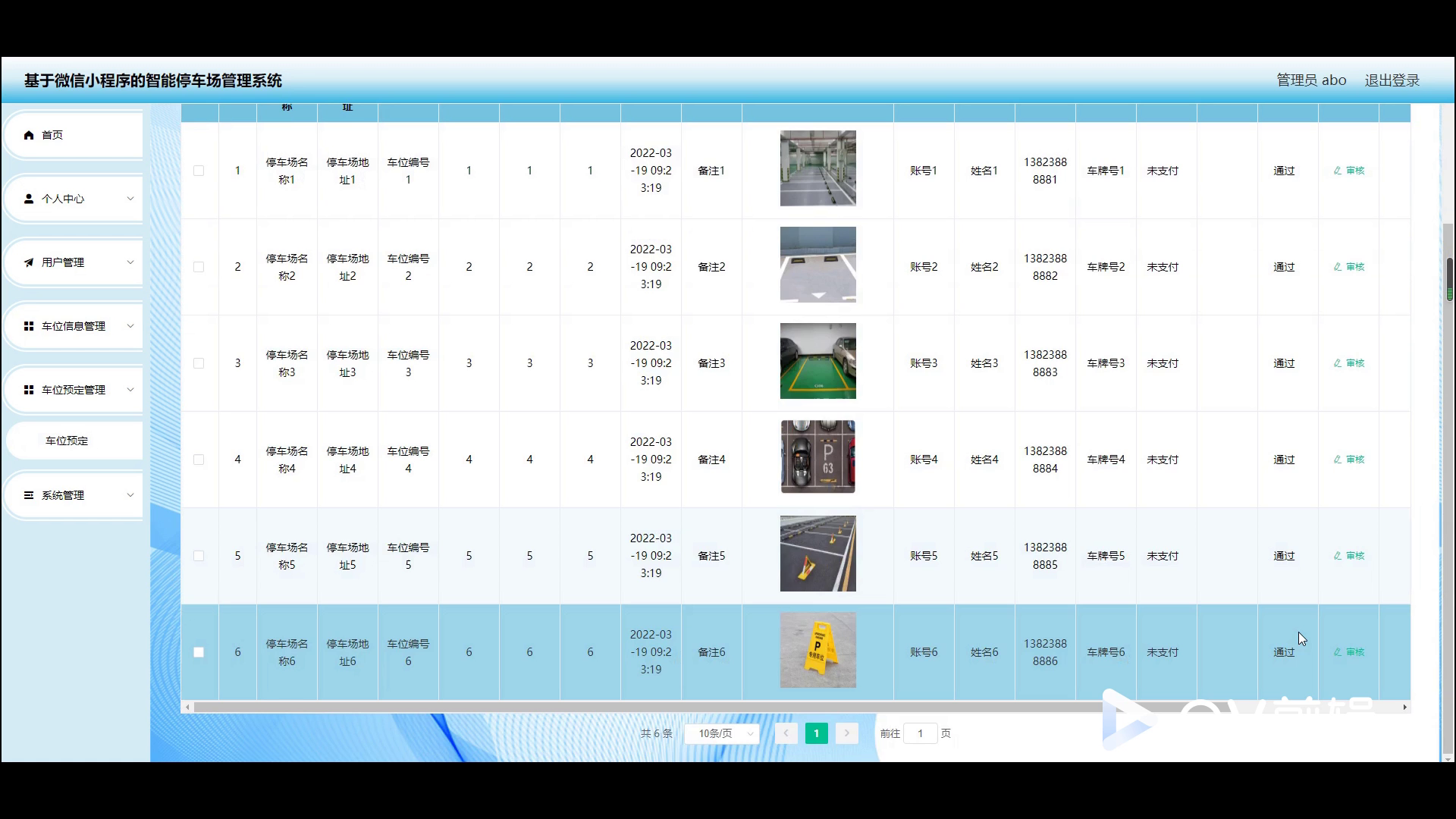Go to the previous page arrow
The height and width of the screenshot is (819, 1456).
[x=786, y=733]
